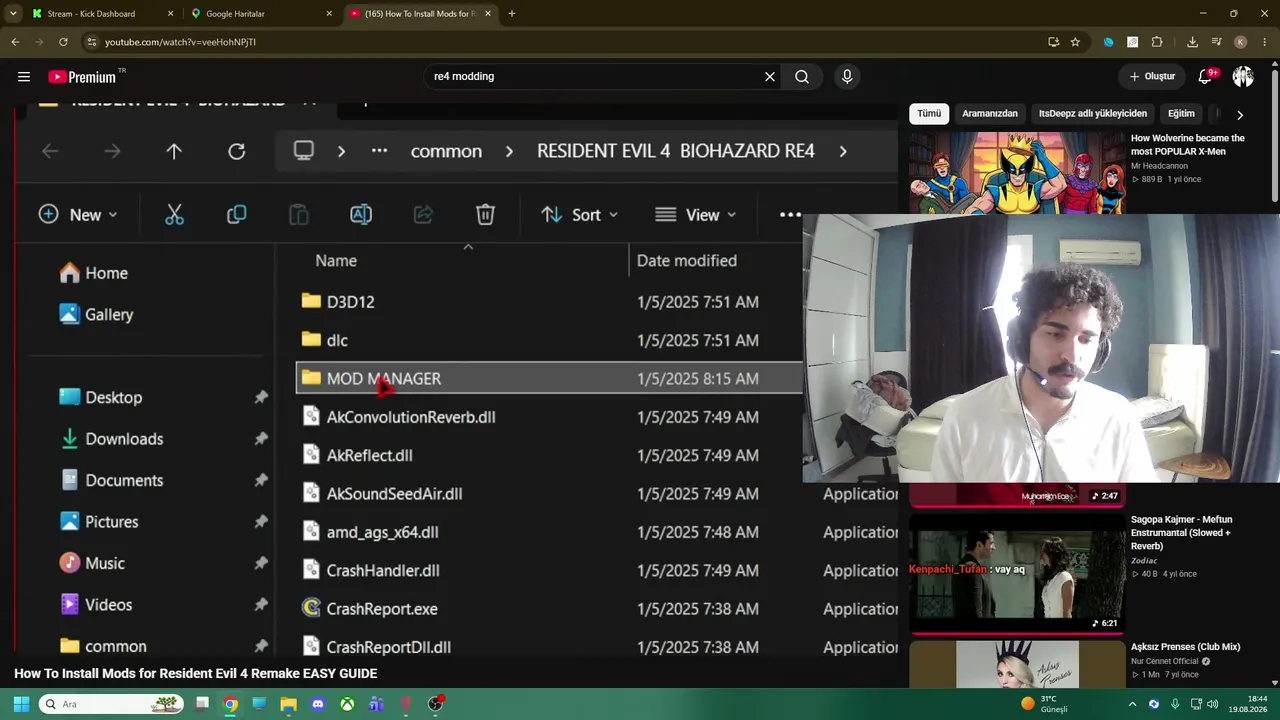Open the Sagopa Kajmer Meftun video thumbnail
Image resolution: width=1280 pixels, height=720 pixels.
point(1017,574)
